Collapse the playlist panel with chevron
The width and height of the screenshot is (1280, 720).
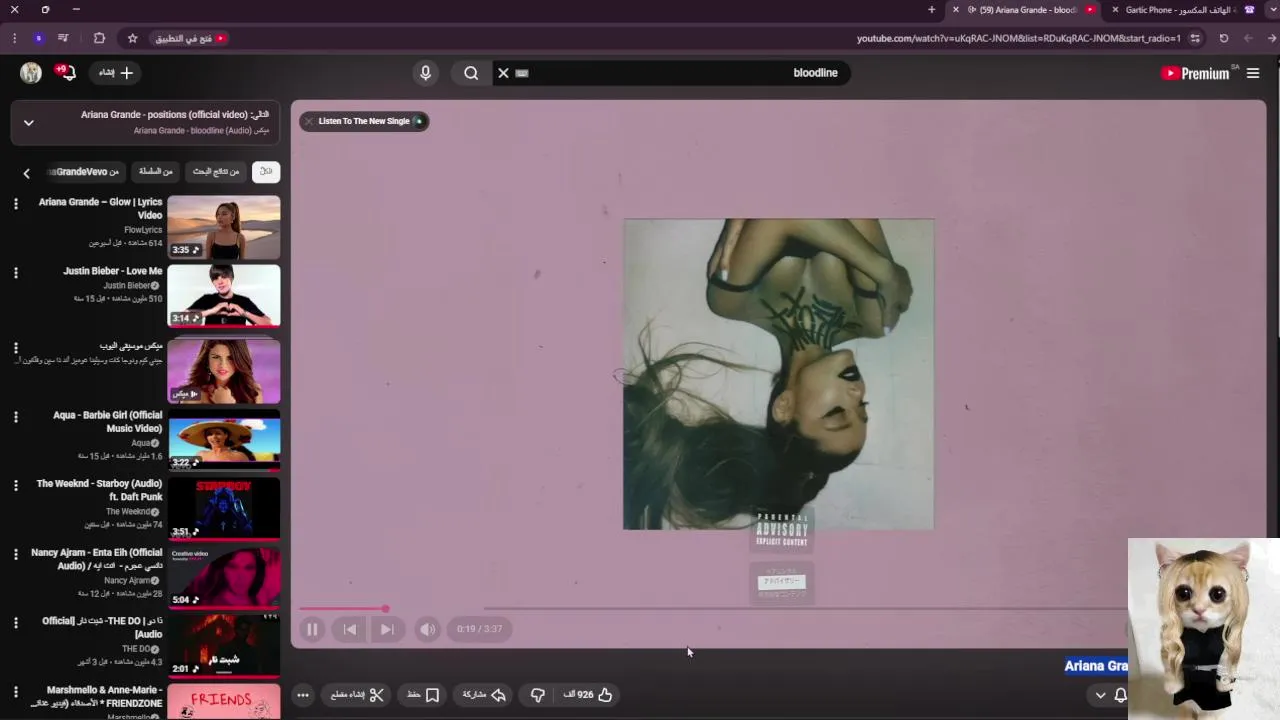(x=29, y=122)
